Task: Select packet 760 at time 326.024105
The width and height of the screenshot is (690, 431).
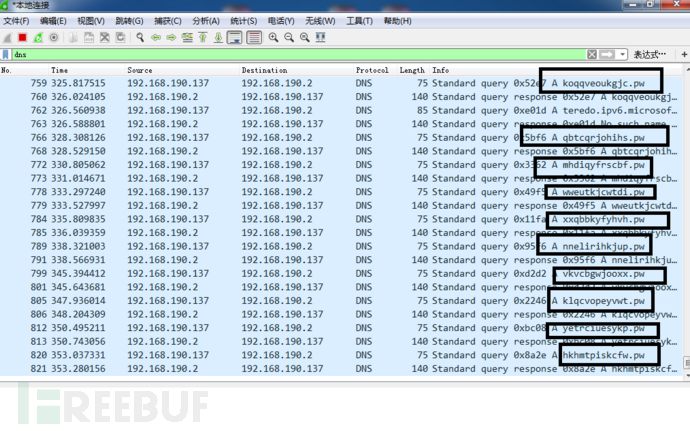Action: click(341, 97)
